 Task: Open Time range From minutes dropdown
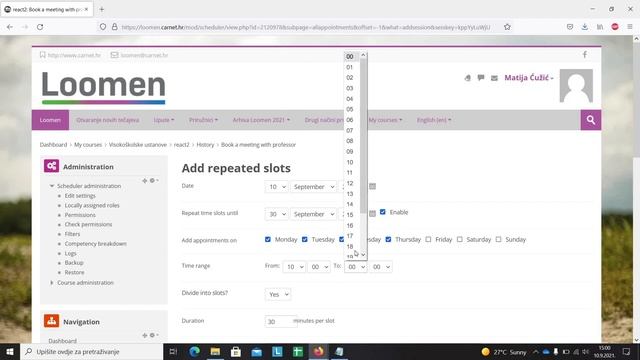coord(319,267)
